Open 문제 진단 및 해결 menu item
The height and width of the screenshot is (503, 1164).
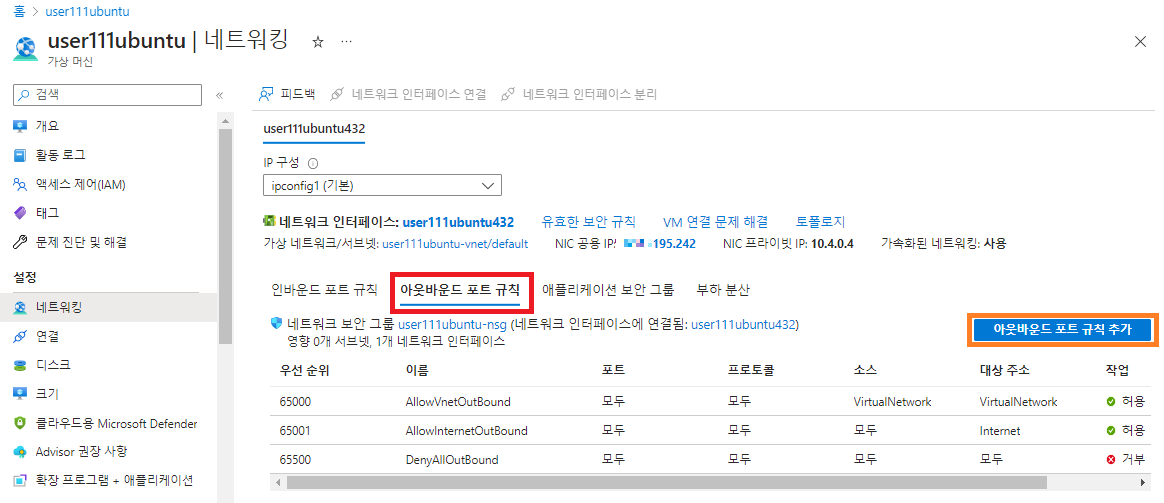click(81, 242)
